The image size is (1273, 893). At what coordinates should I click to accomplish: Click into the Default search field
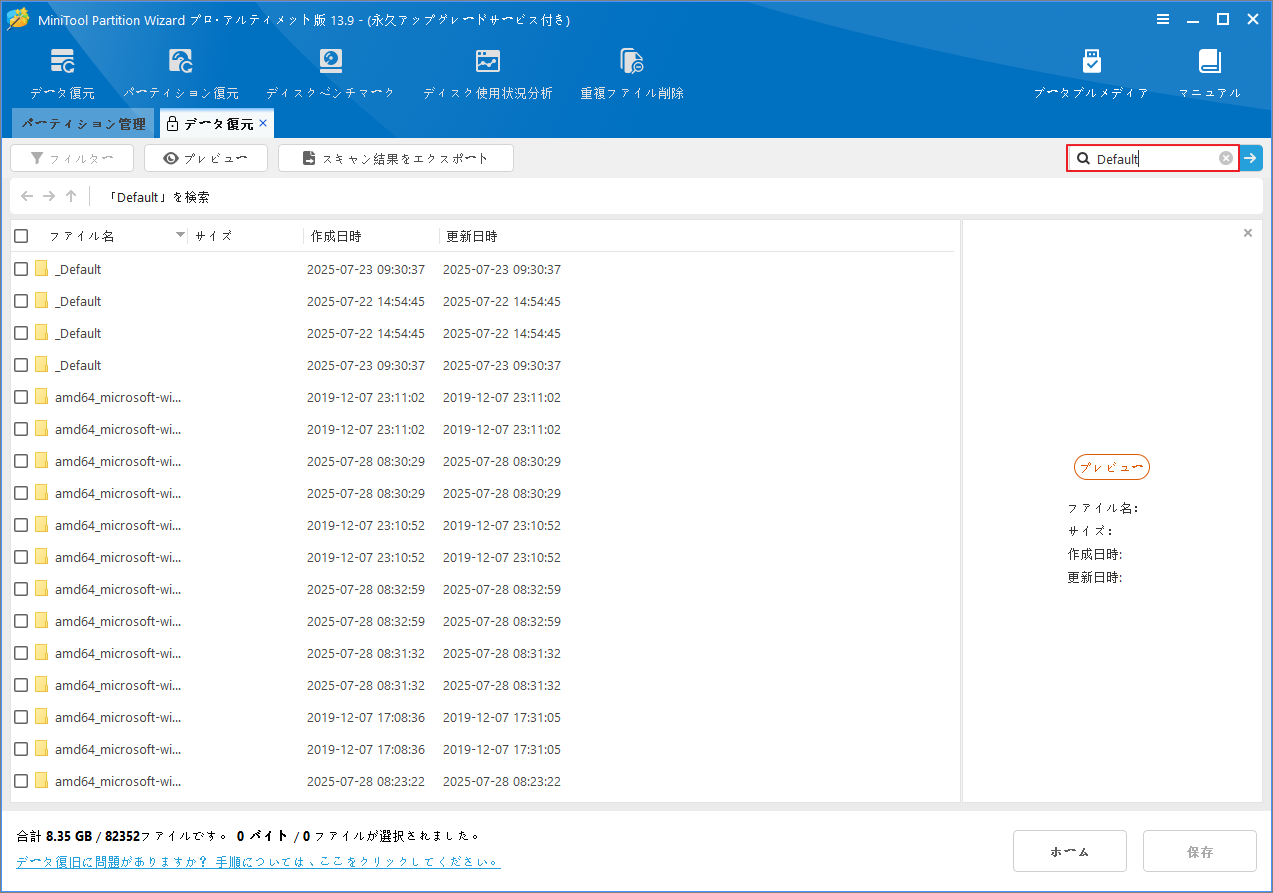point(1155,158)
